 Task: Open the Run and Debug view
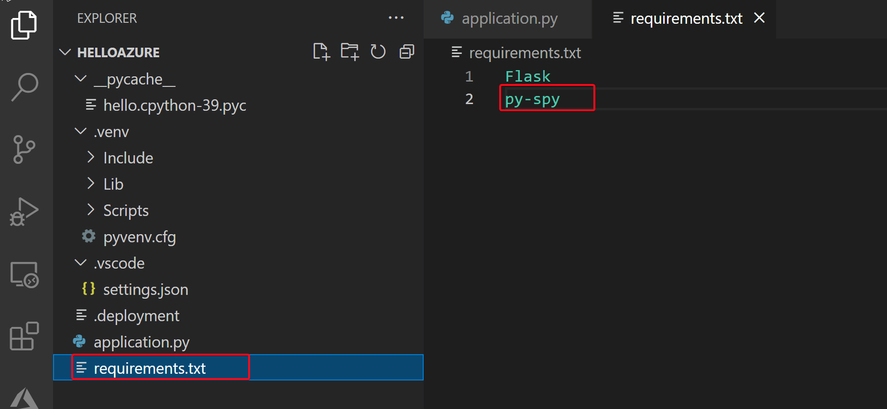tap(24, 212)
